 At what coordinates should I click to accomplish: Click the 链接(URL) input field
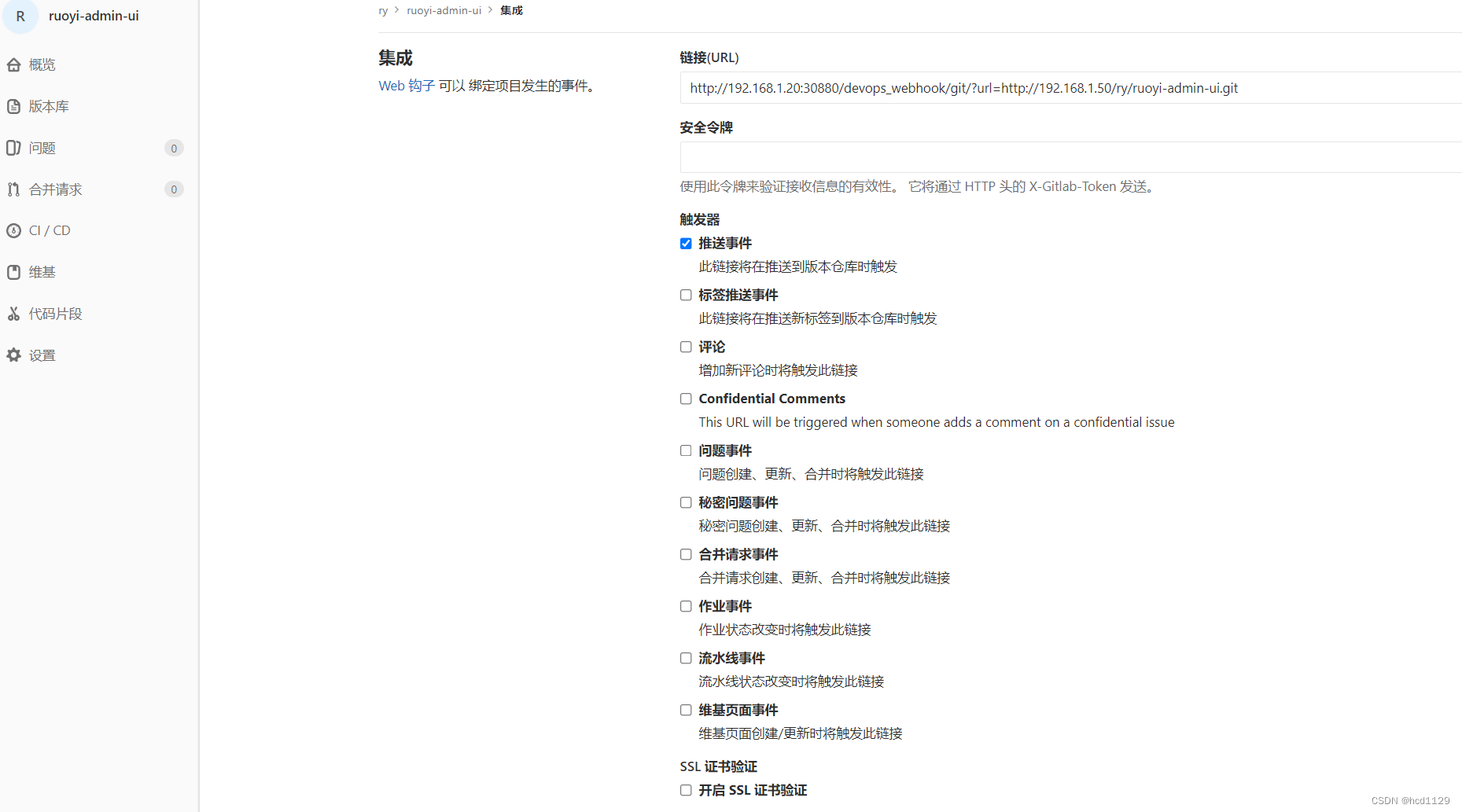(x=1070, y=88)
